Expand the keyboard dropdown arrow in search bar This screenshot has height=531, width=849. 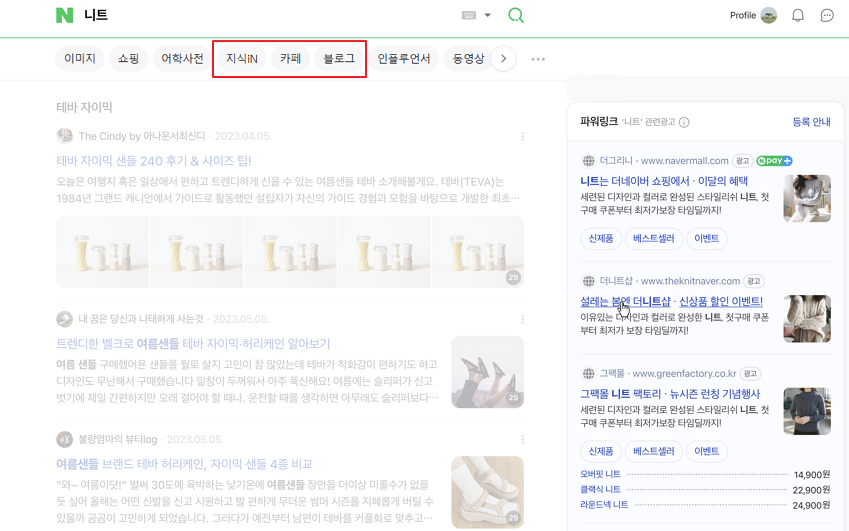click(x=488, y=15)
